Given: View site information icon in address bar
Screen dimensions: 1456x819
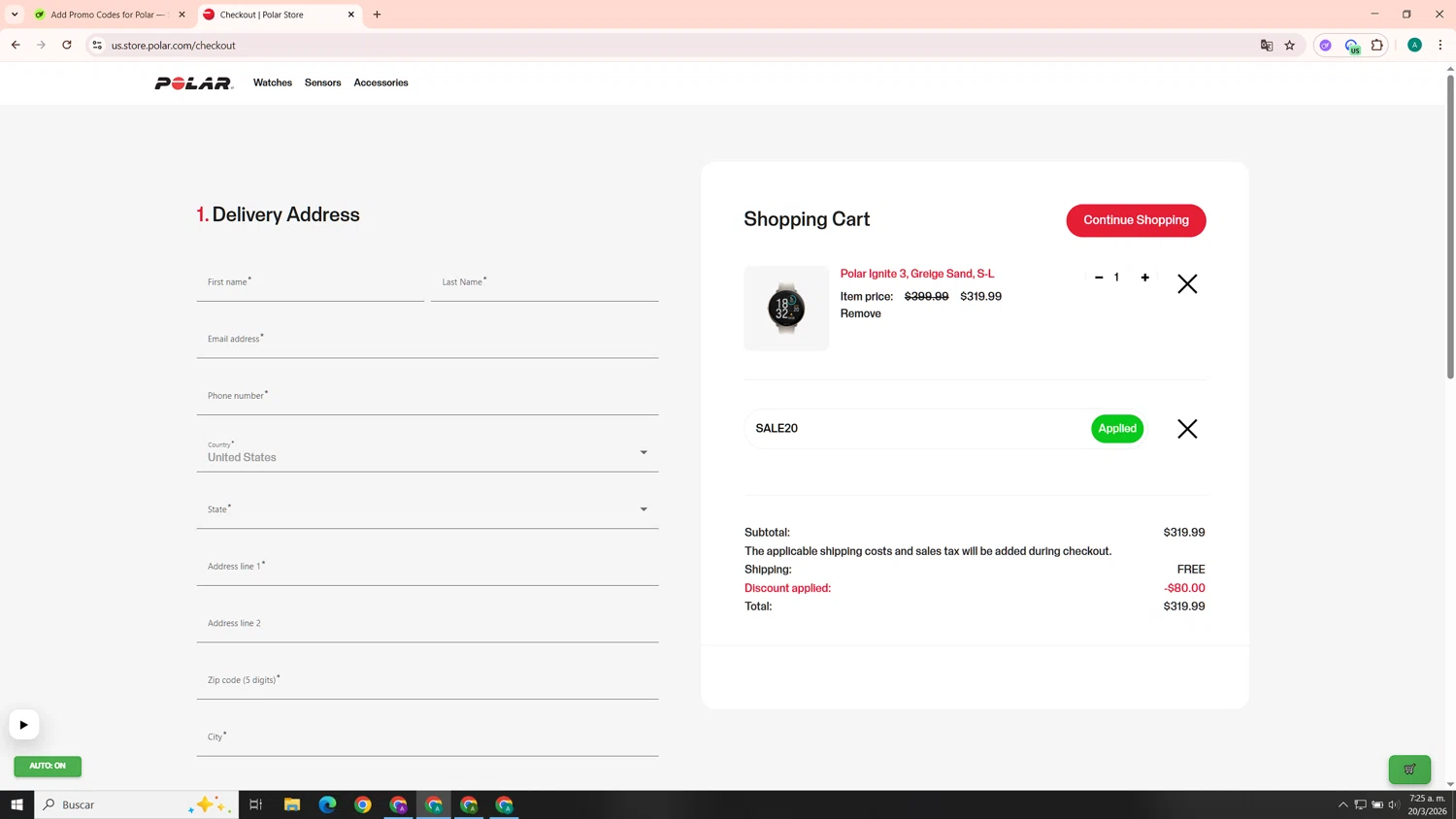Looking at the screenshot, I should [97, 46].
